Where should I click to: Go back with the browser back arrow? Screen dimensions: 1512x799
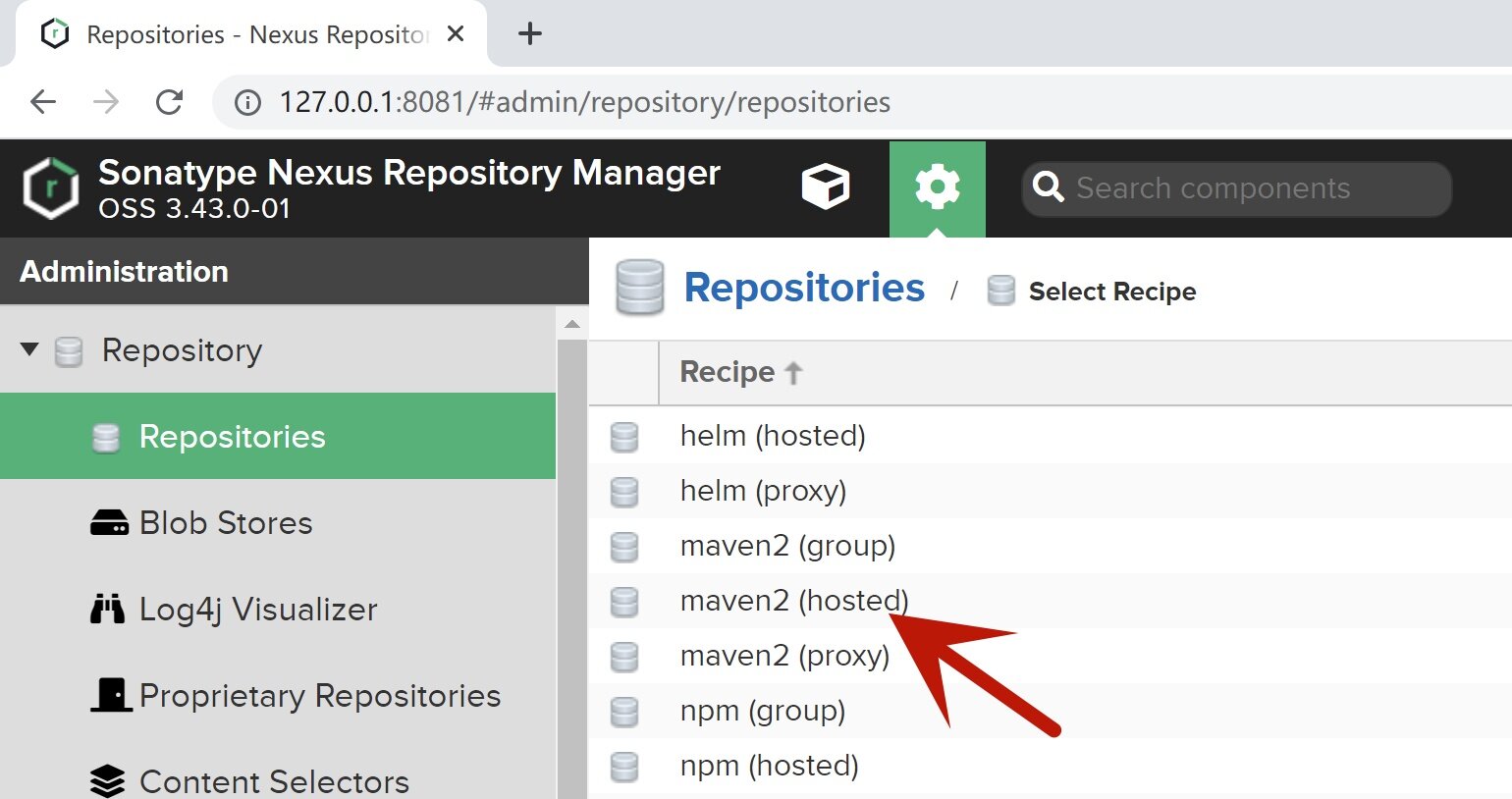[43, 102]
